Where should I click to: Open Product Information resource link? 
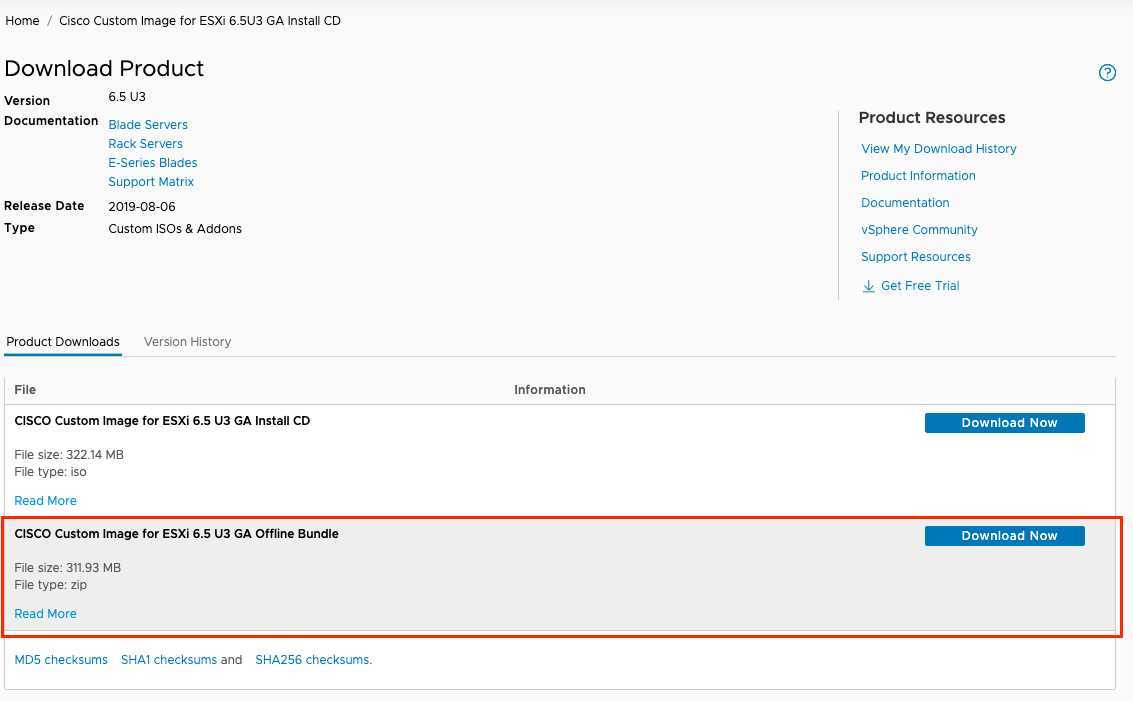pos(918,176)
